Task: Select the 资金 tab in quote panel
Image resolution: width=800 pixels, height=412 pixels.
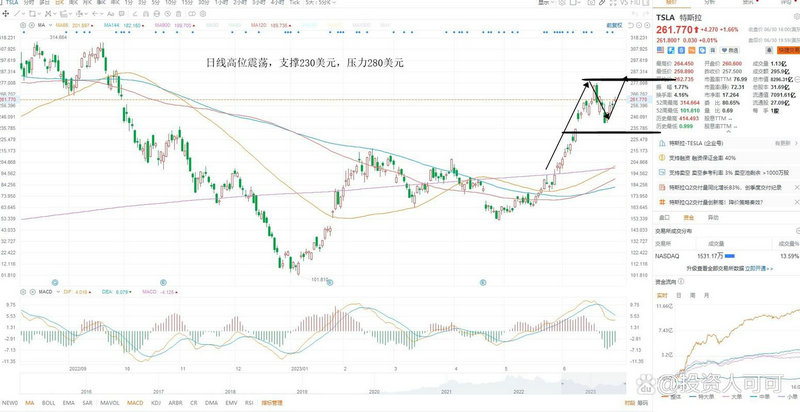Action: 687,216
